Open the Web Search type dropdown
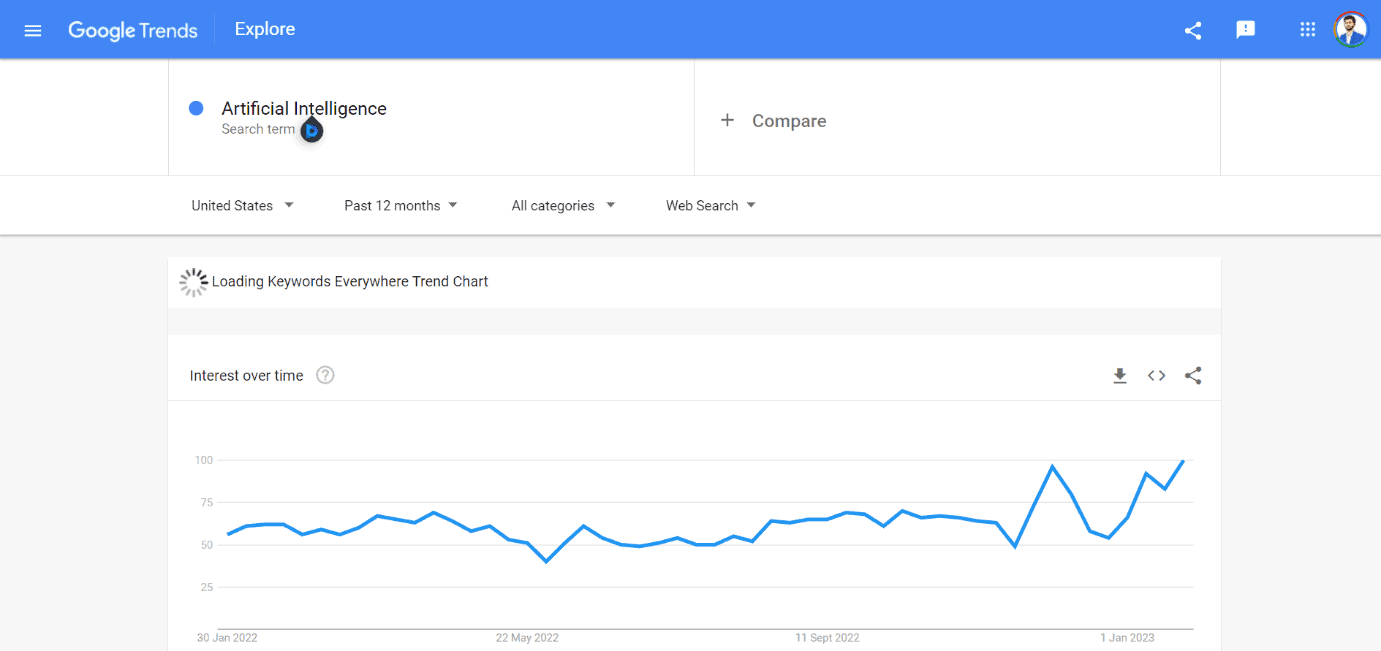 (x=710, y=205)
